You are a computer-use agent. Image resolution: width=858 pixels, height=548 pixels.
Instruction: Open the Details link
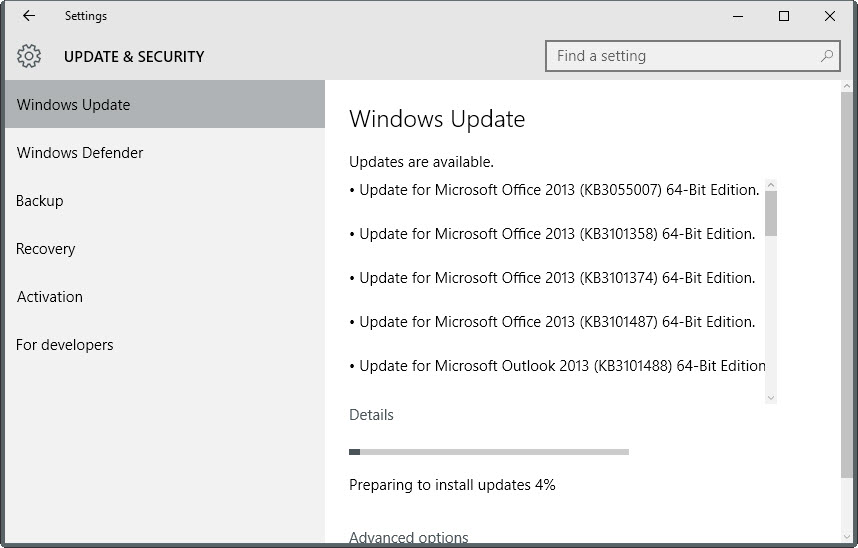(371, 414)
